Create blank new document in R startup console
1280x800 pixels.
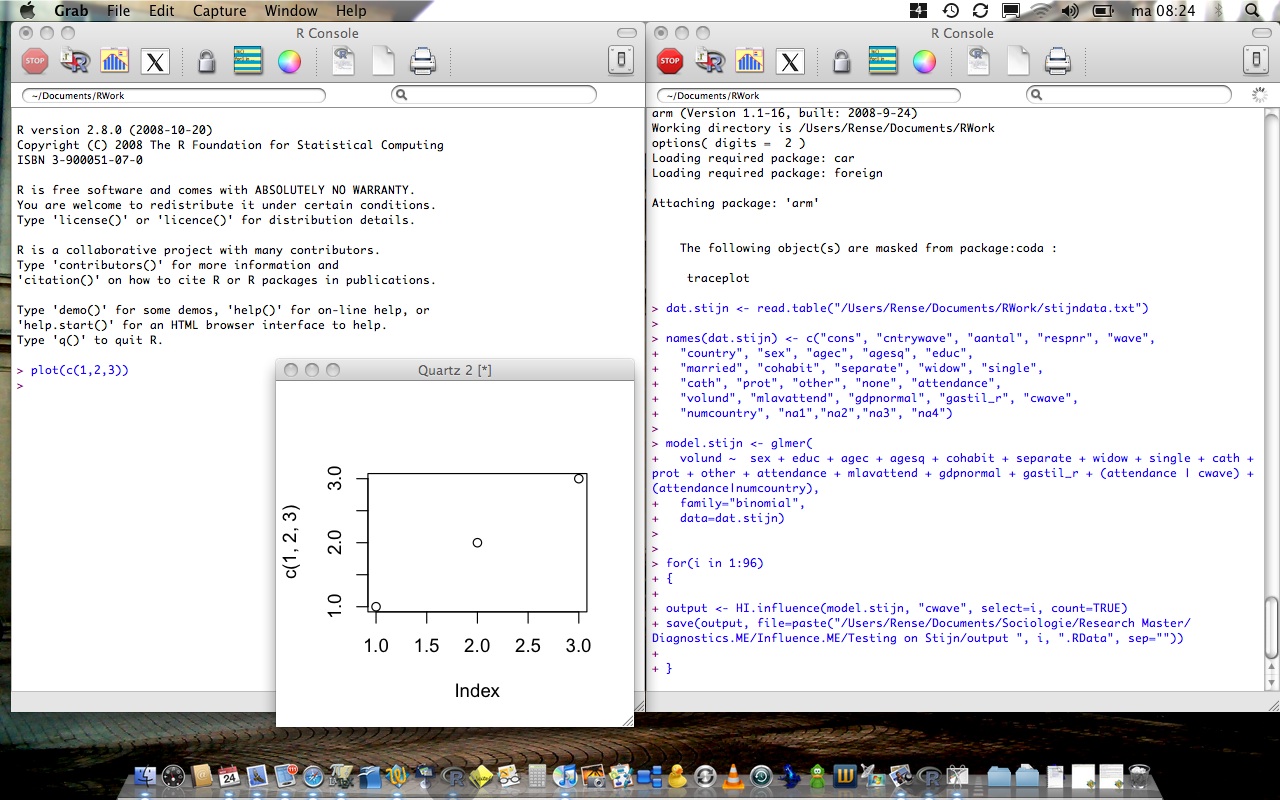pyautogui.click(x=383, y=62)
